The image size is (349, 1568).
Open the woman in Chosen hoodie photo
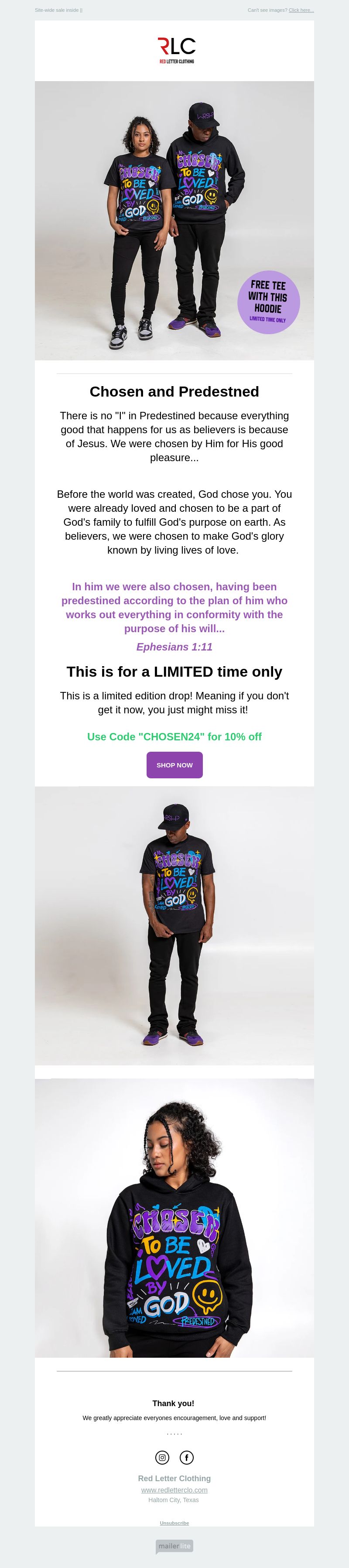[174, 1217]
